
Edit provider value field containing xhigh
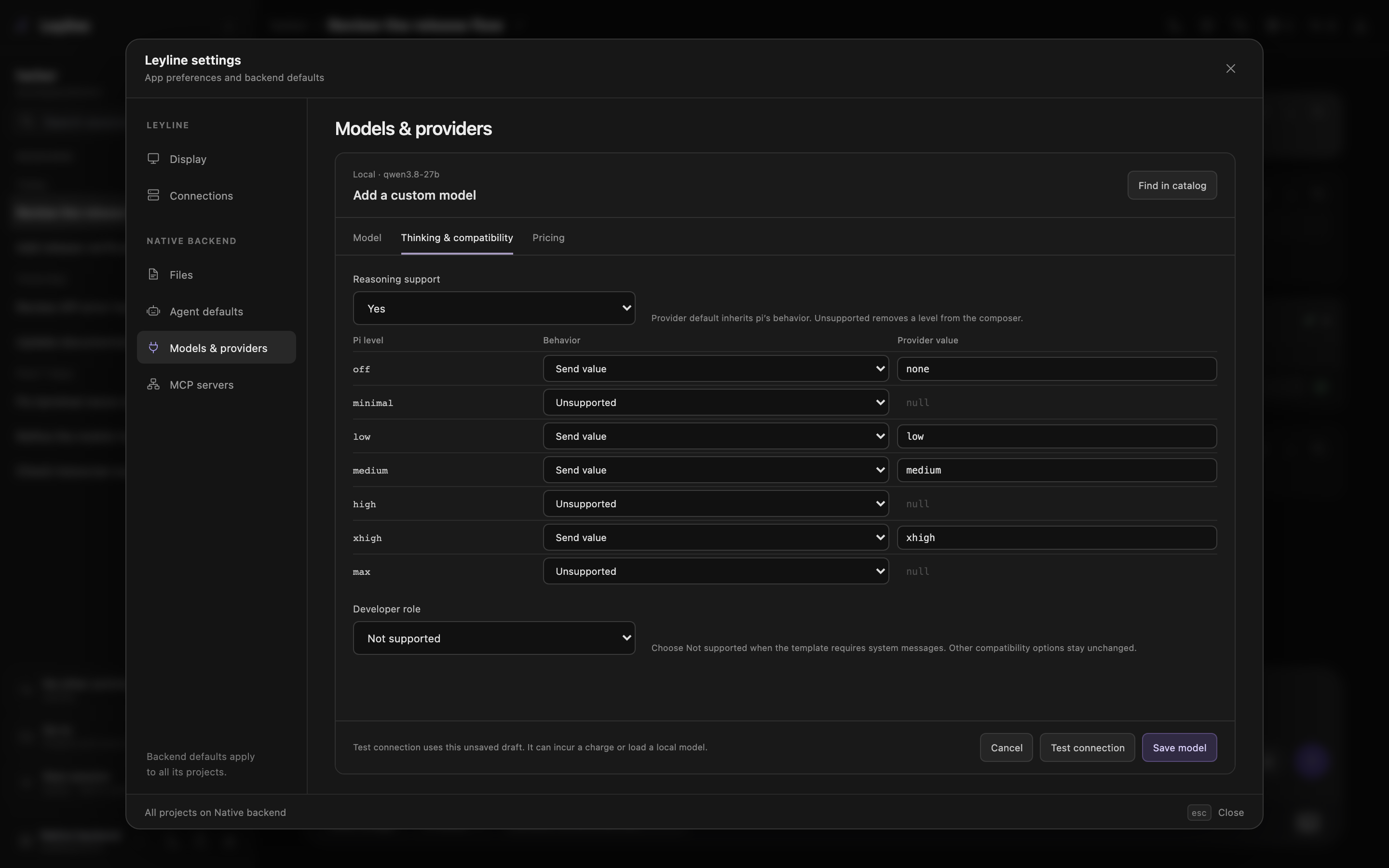coord(1057,537)
